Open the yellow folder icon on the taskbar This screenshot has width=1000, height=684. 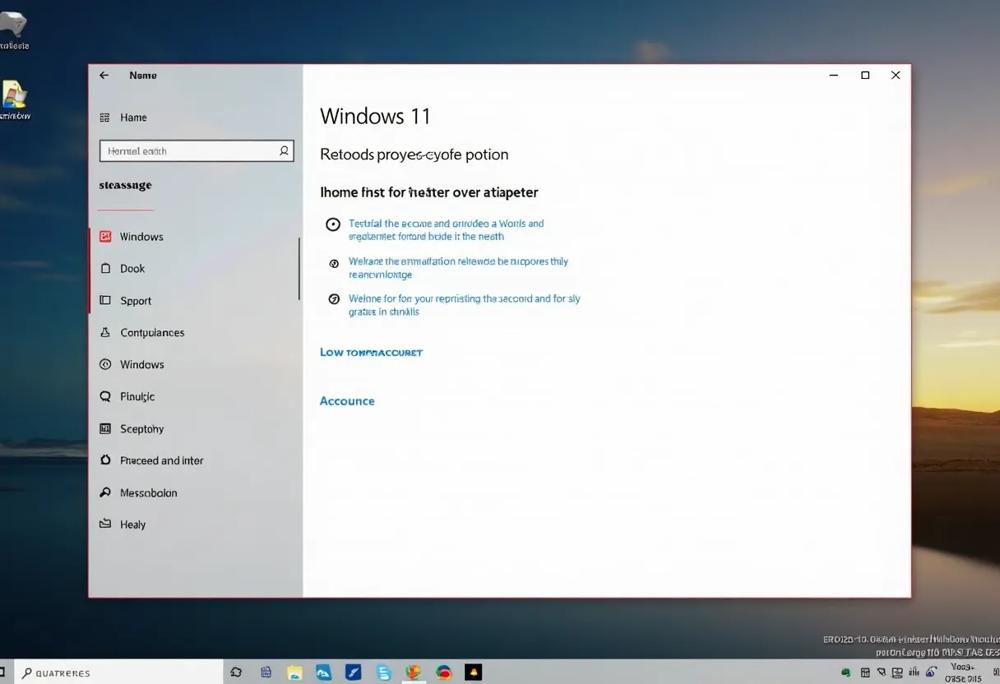294,673
